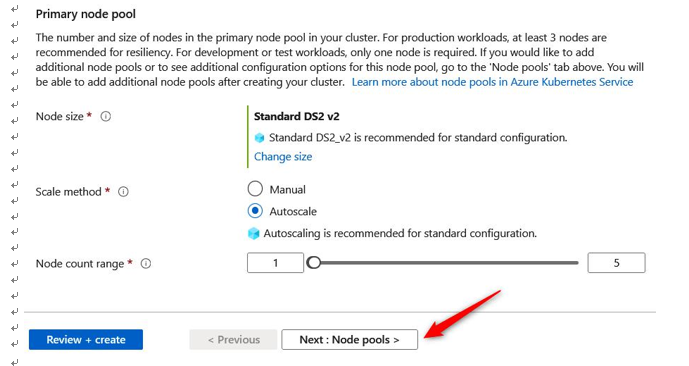
Task: Click the Node count range info icon
Action: point(145,264)
